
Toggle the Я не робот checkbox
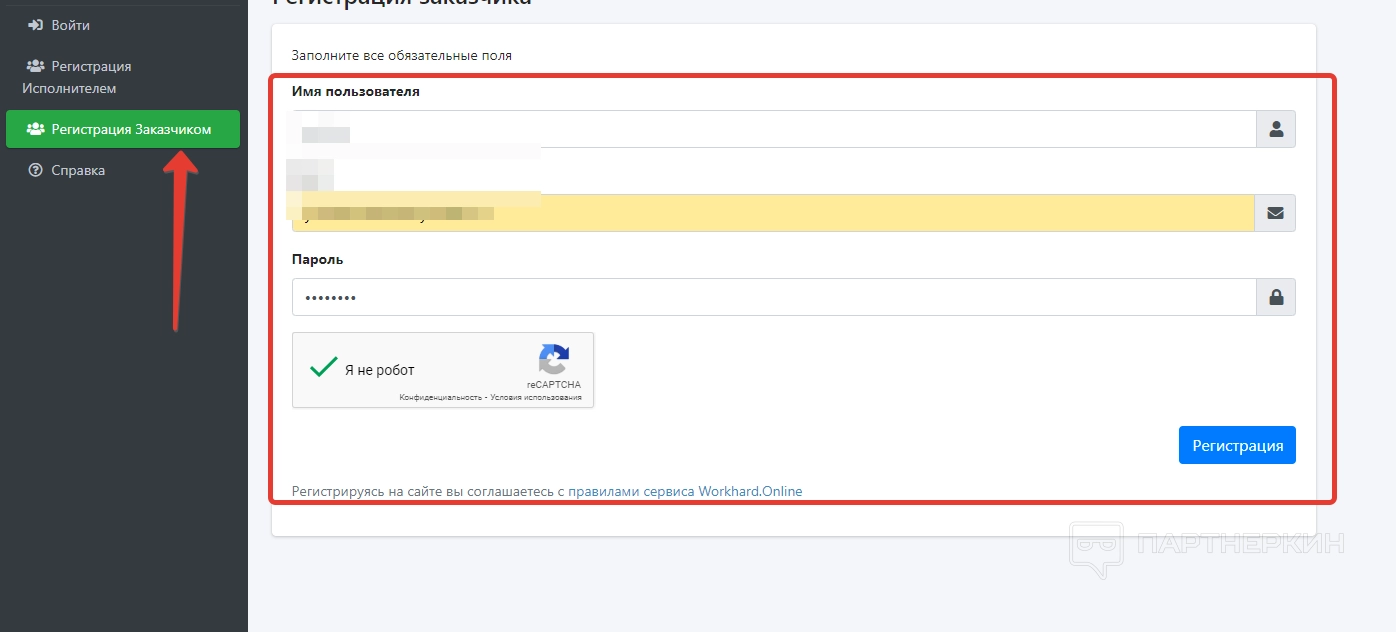323,368
